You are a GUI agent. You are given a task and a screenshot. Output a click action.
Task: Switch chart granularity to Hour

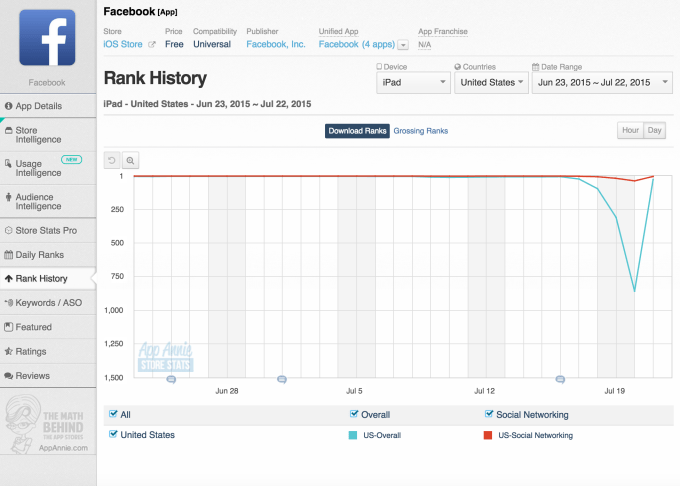click(630, 130)
